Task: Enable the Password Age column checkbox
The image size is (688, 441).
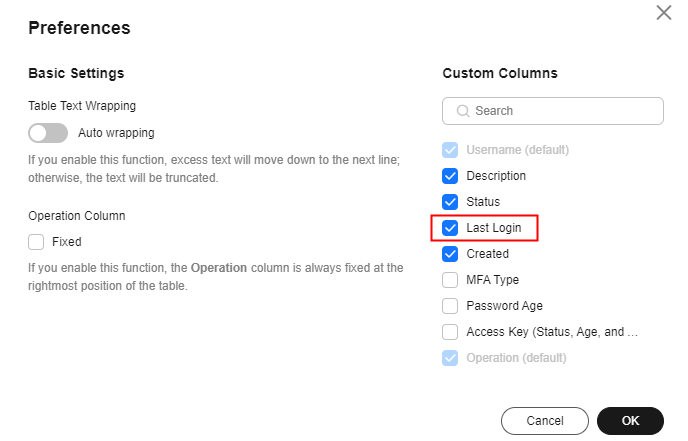Action: (450, 306)
